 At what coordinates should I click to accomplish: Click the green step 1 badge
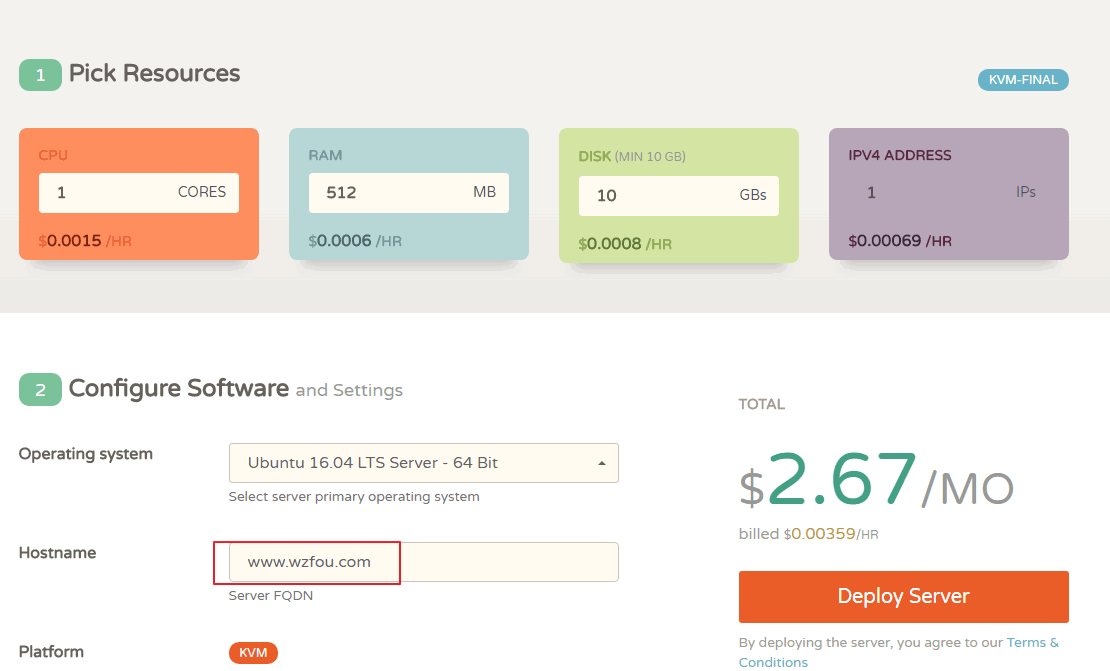pos(40,75)
